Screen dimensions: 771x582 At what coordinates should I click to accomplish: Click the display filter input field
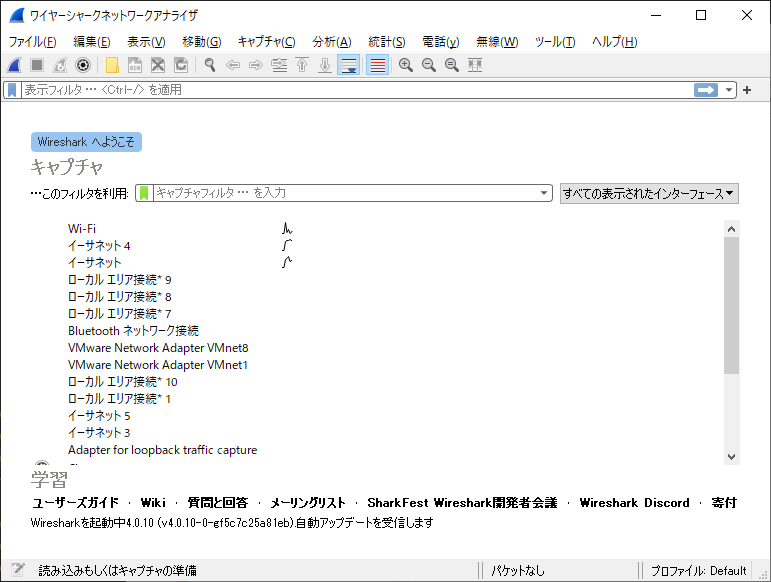tap(356, 90)
